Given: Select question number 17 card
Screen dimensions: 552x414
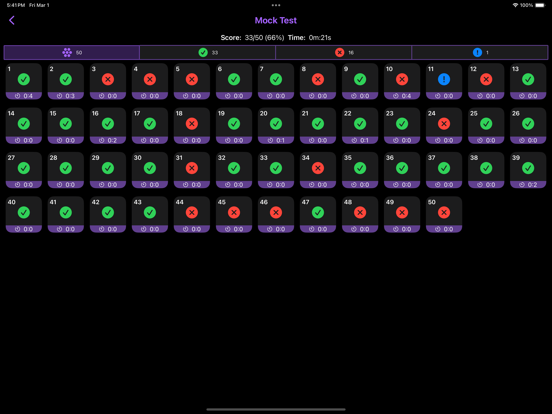Looking at the screenshot, I should (150, 126).
